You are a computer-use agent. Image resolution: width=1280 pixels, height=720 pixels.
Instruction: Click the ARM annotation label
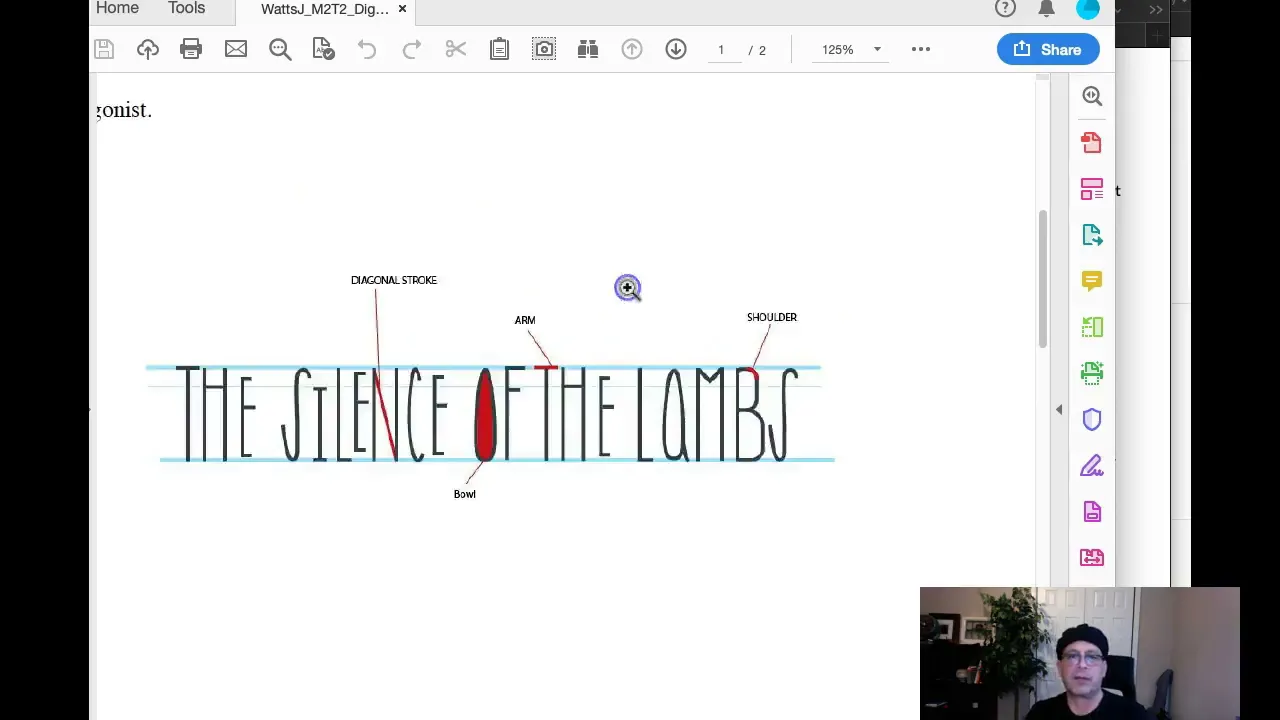point(525,320)
